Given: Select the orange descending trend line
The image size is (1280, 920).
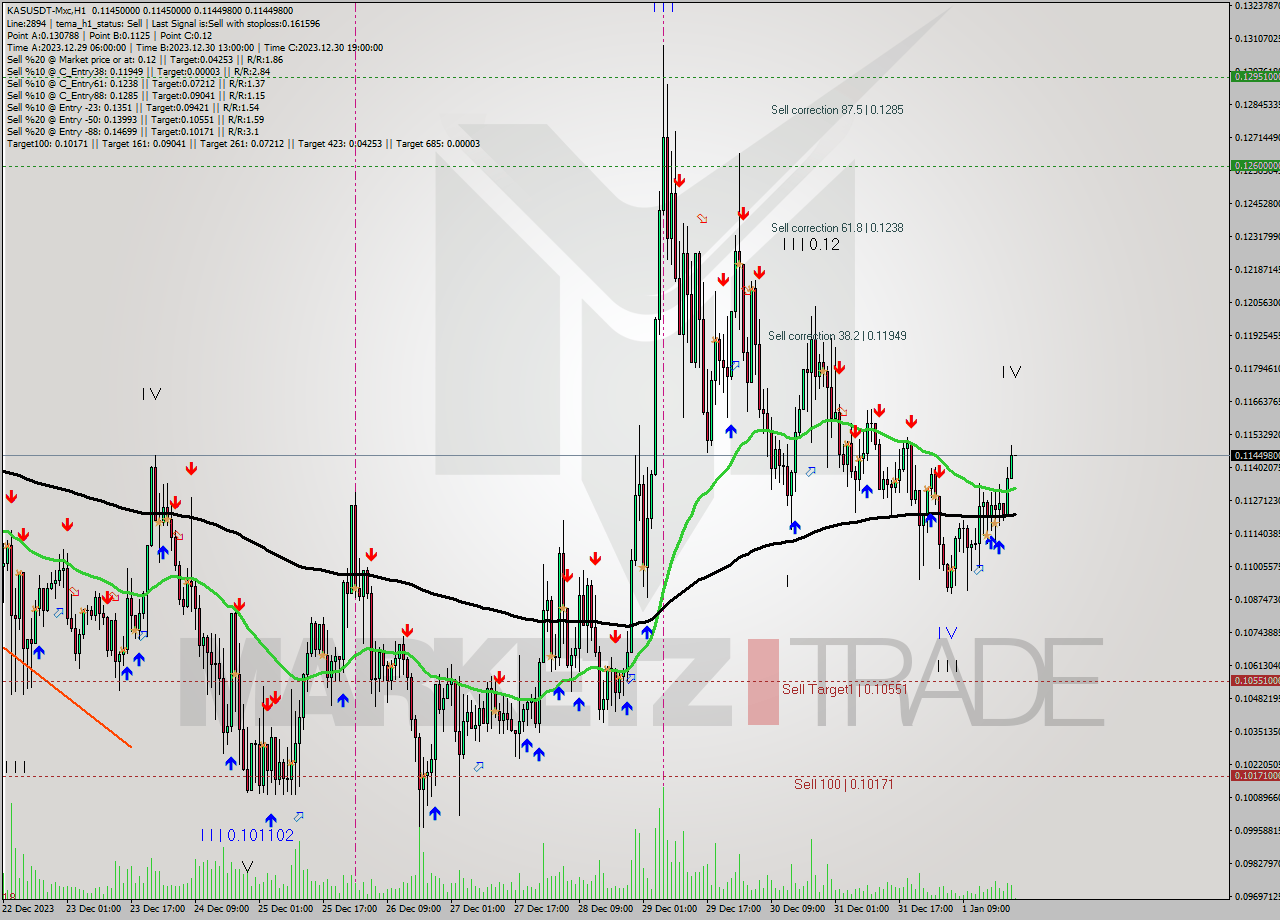Looking at the screenshot, I should [x=66, y=696].
